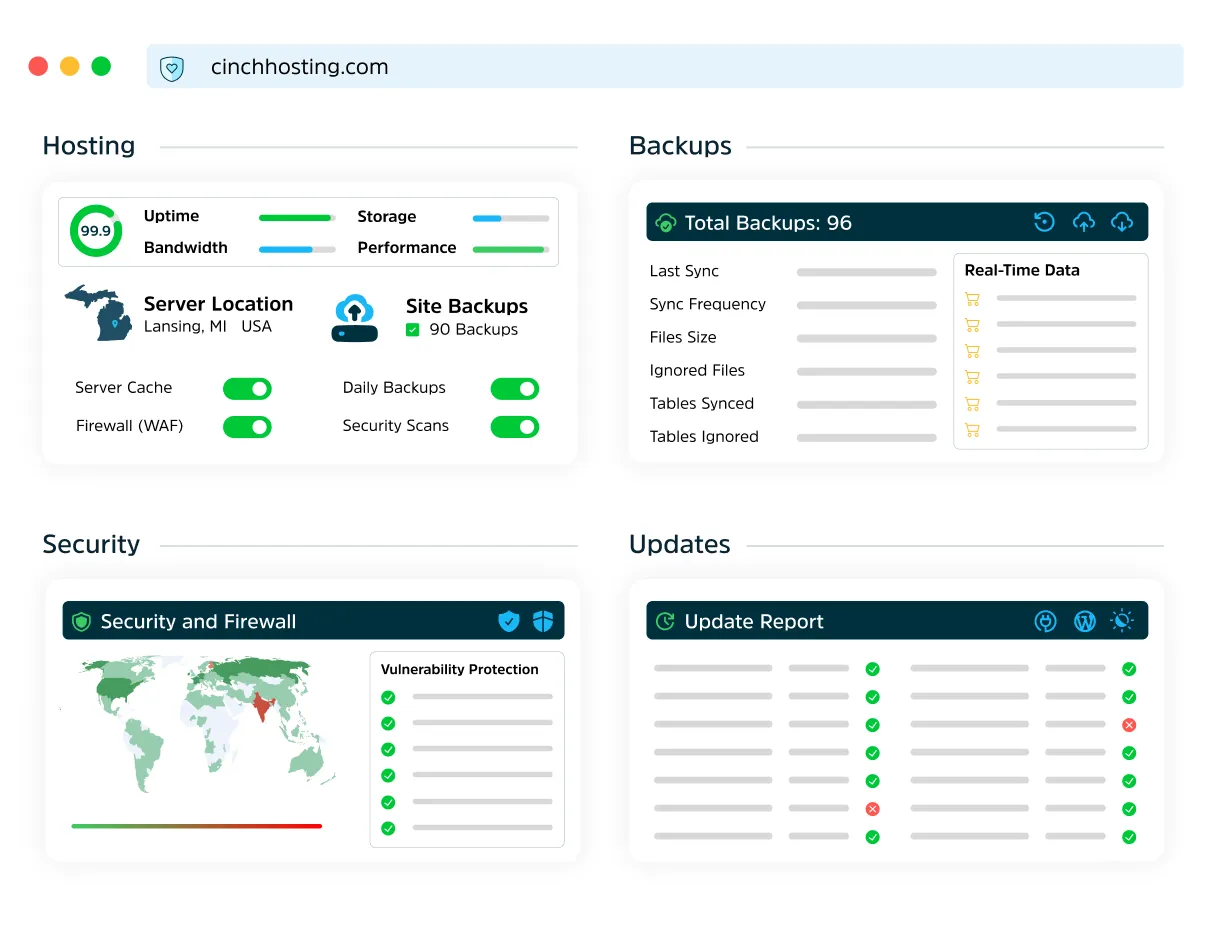
Task: Click the Bandwidth progress bar
Action: pyautogui.click(x=297, y=249)
